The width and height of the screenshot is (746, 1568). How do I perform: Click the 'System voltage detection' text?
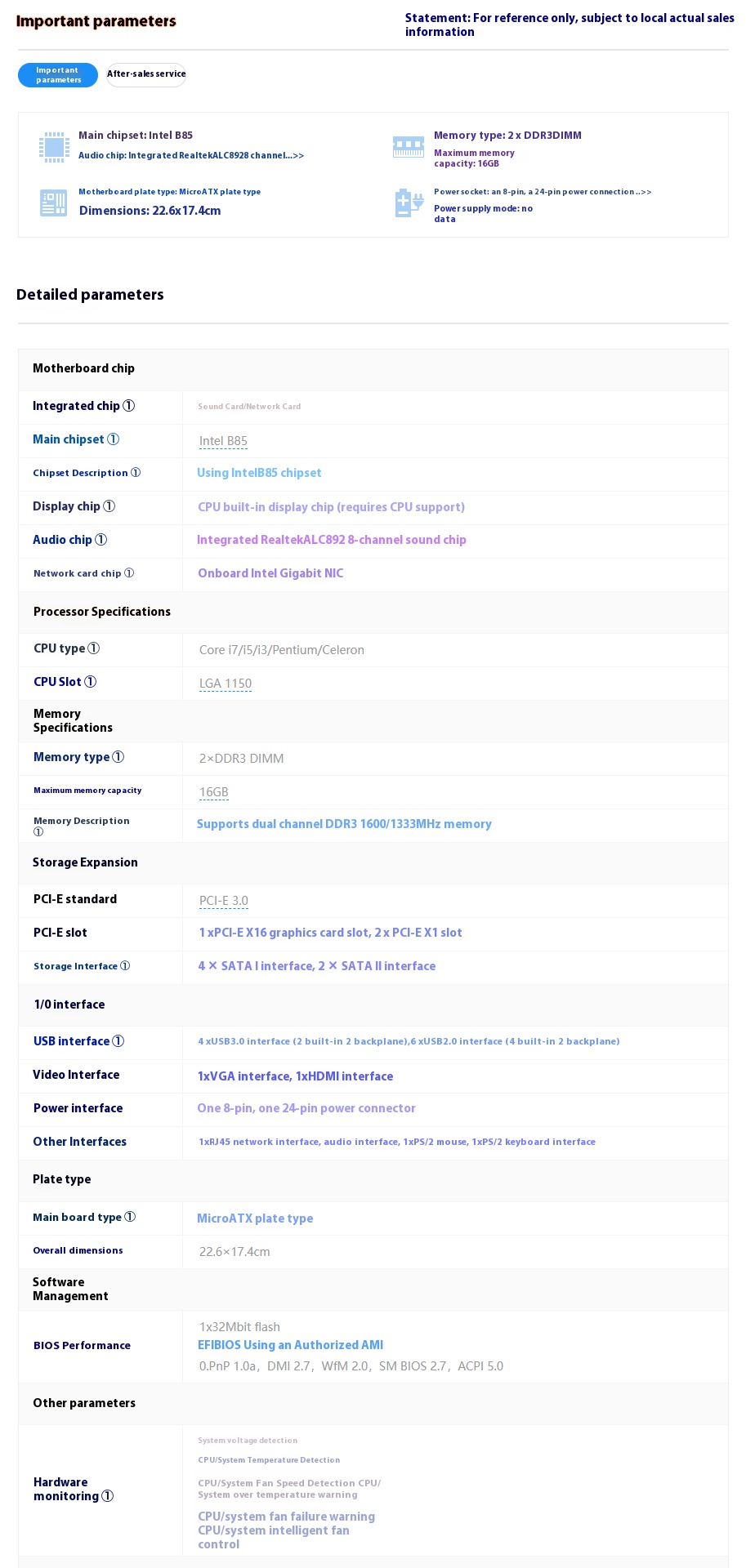[248, 1441]
